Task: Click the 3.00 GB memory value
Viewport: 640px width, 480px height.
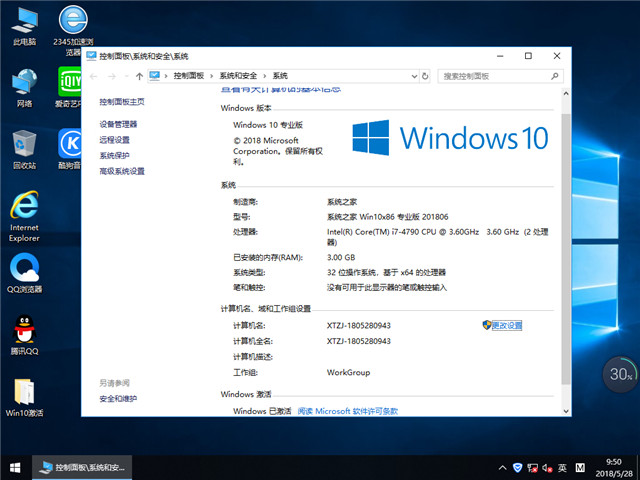Action: (x=341, y=258)
